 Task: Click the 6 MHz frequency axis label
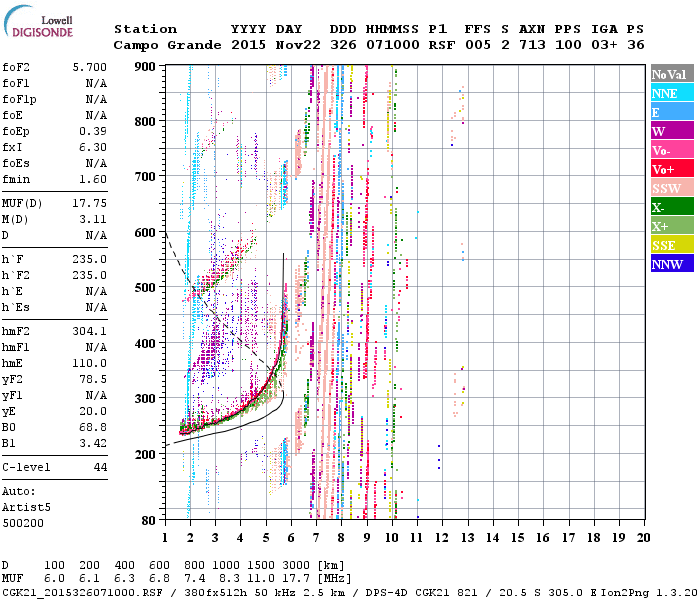pos(291,538)
